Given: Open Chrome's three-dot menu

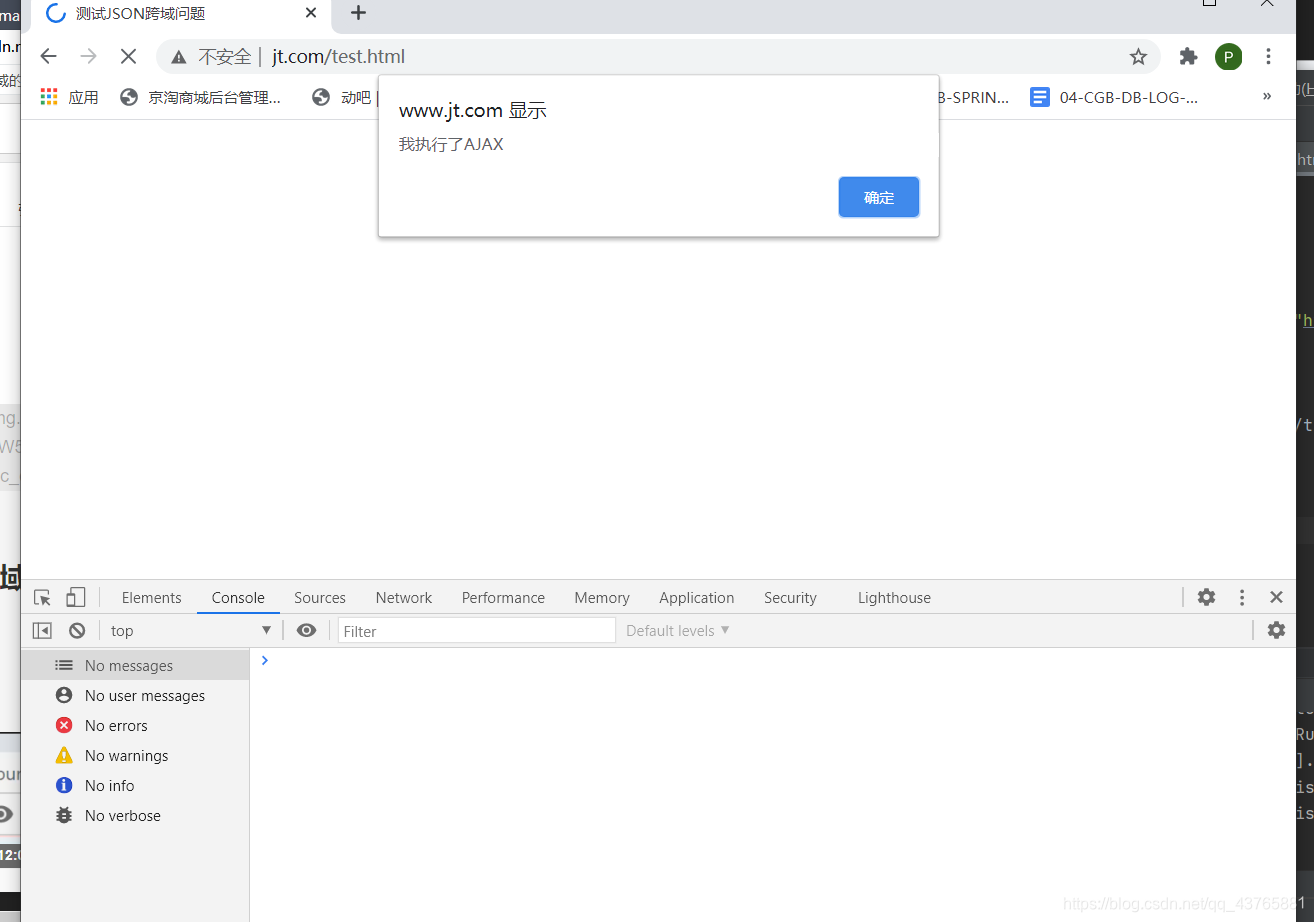Looking at the screenshot, I should 1268,57.
